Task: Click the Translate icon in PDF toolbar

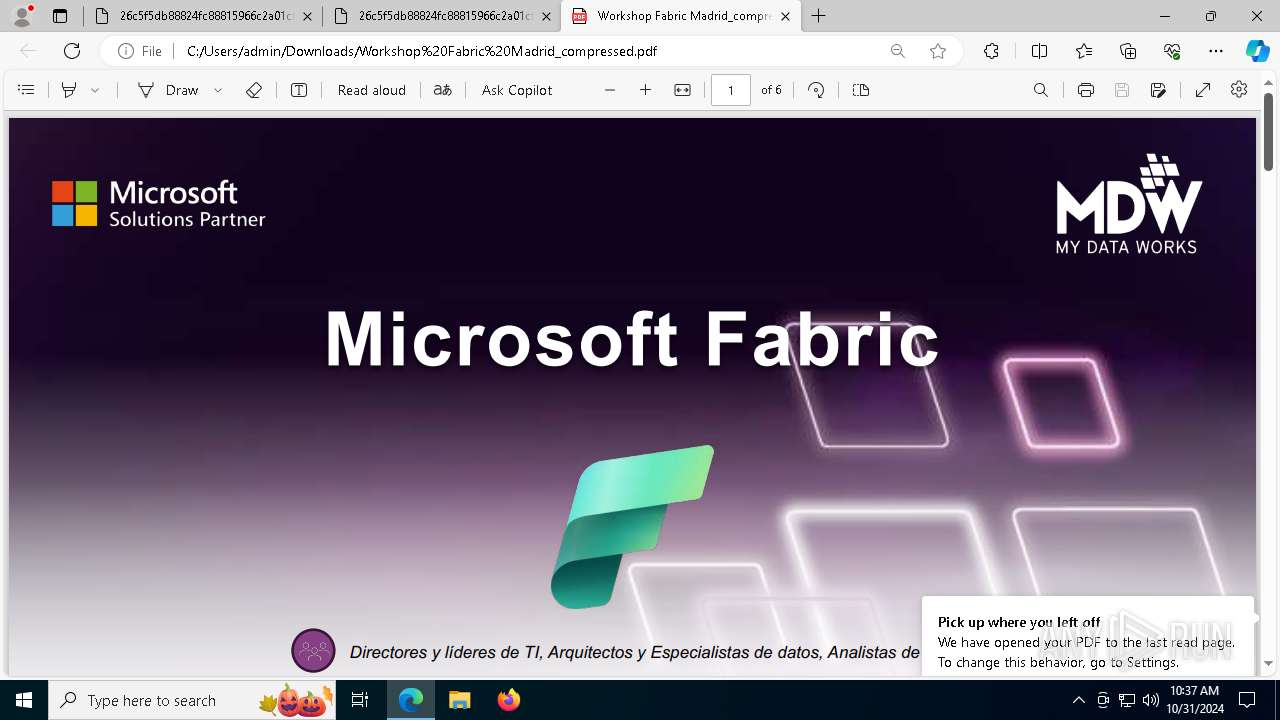Action: (442, 90)
